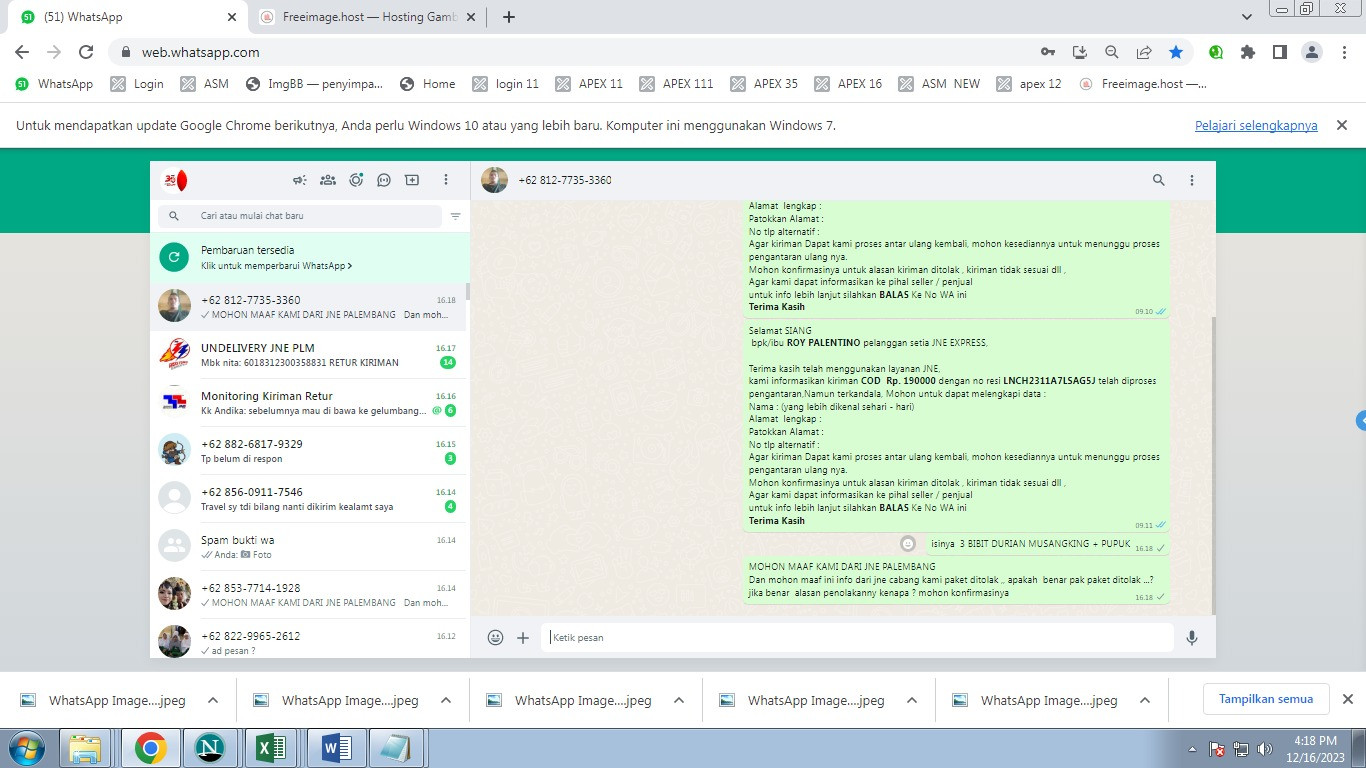Toggle the Chrome side panel
The height and width of the screenshot is (768, 1366).
click(x=1280, y=52)
